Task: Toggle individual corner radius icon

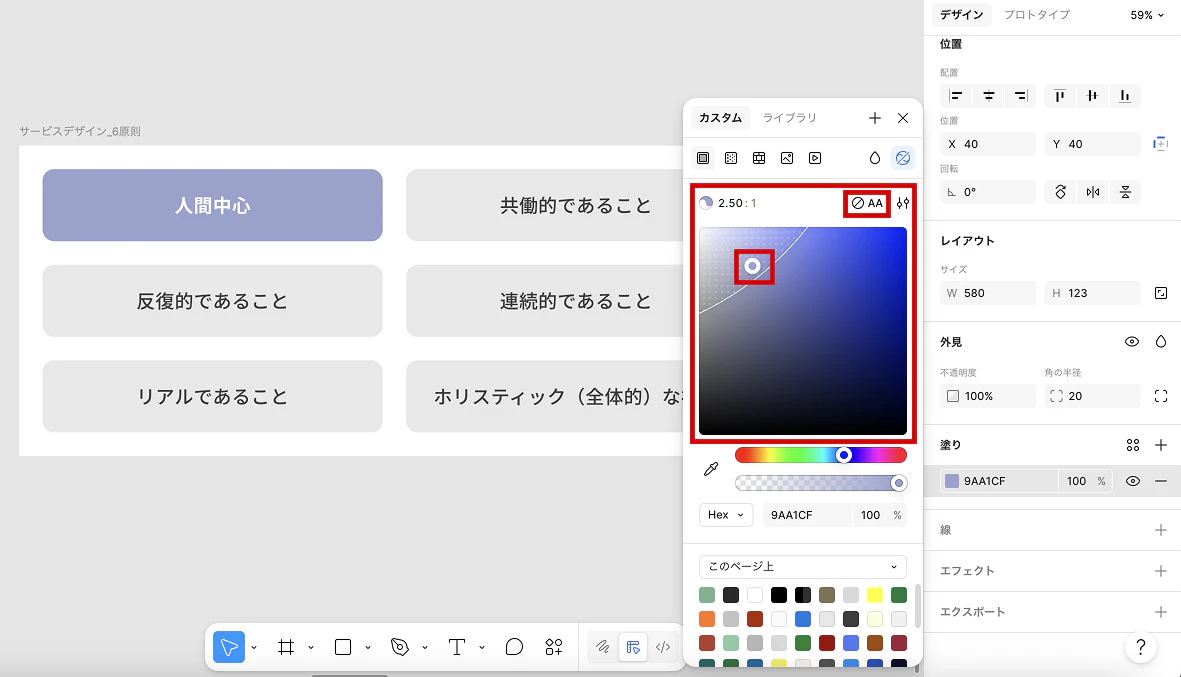Action: click(x=1161, y=396)
